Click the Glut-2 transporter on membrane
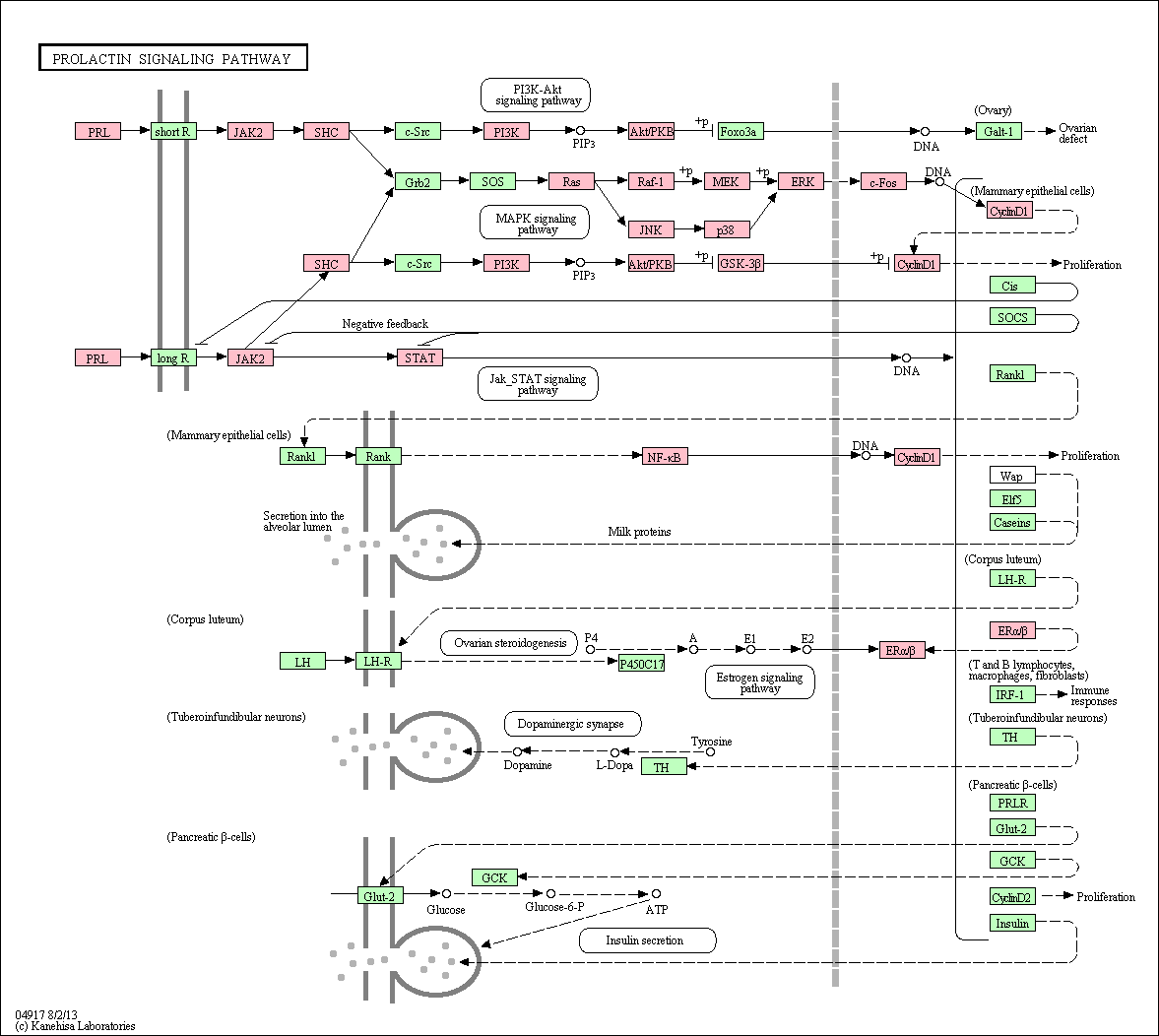1159x1036 pixels. 379,896
